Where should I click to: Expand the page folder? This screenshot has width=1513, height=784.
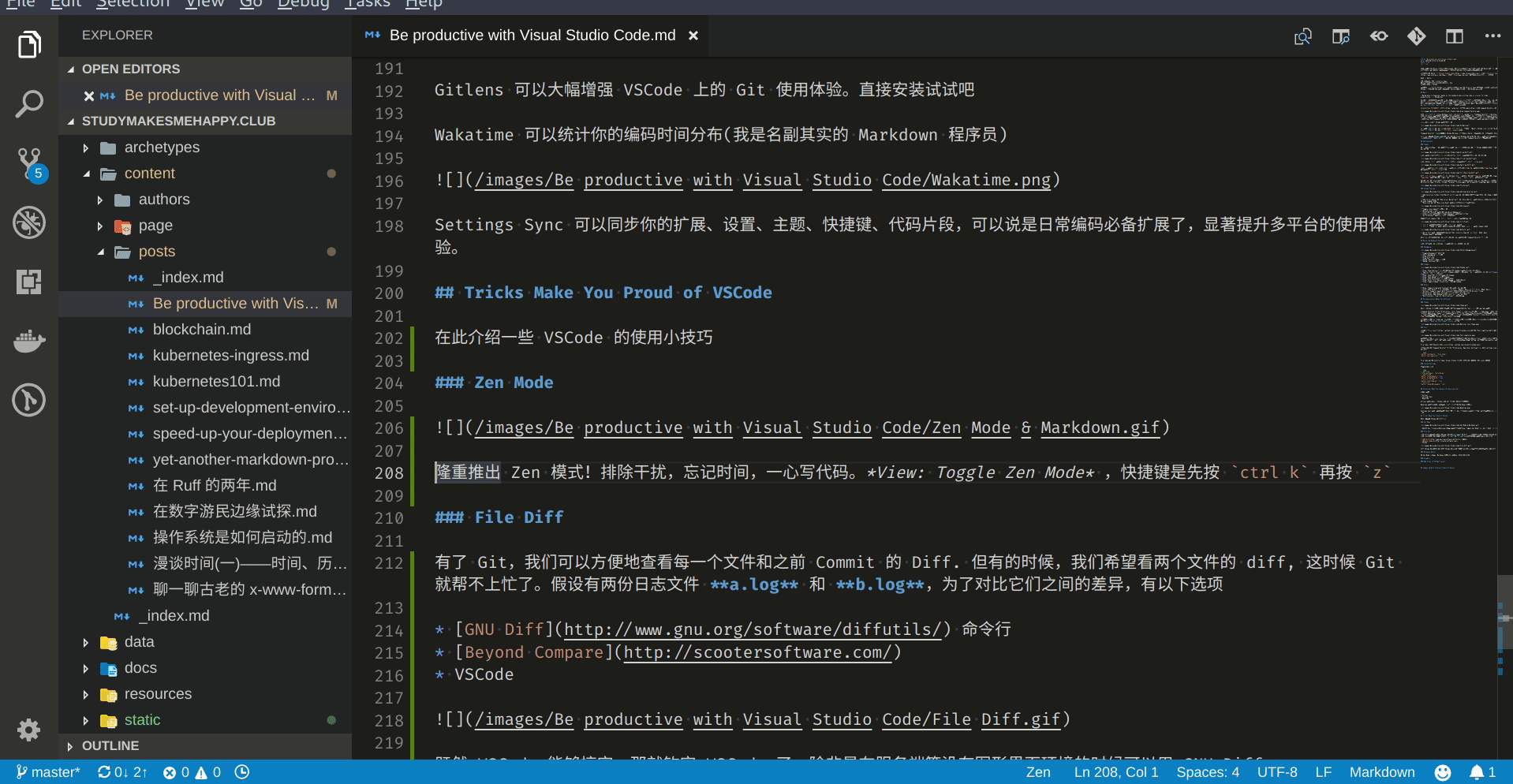tap(205, 226)
